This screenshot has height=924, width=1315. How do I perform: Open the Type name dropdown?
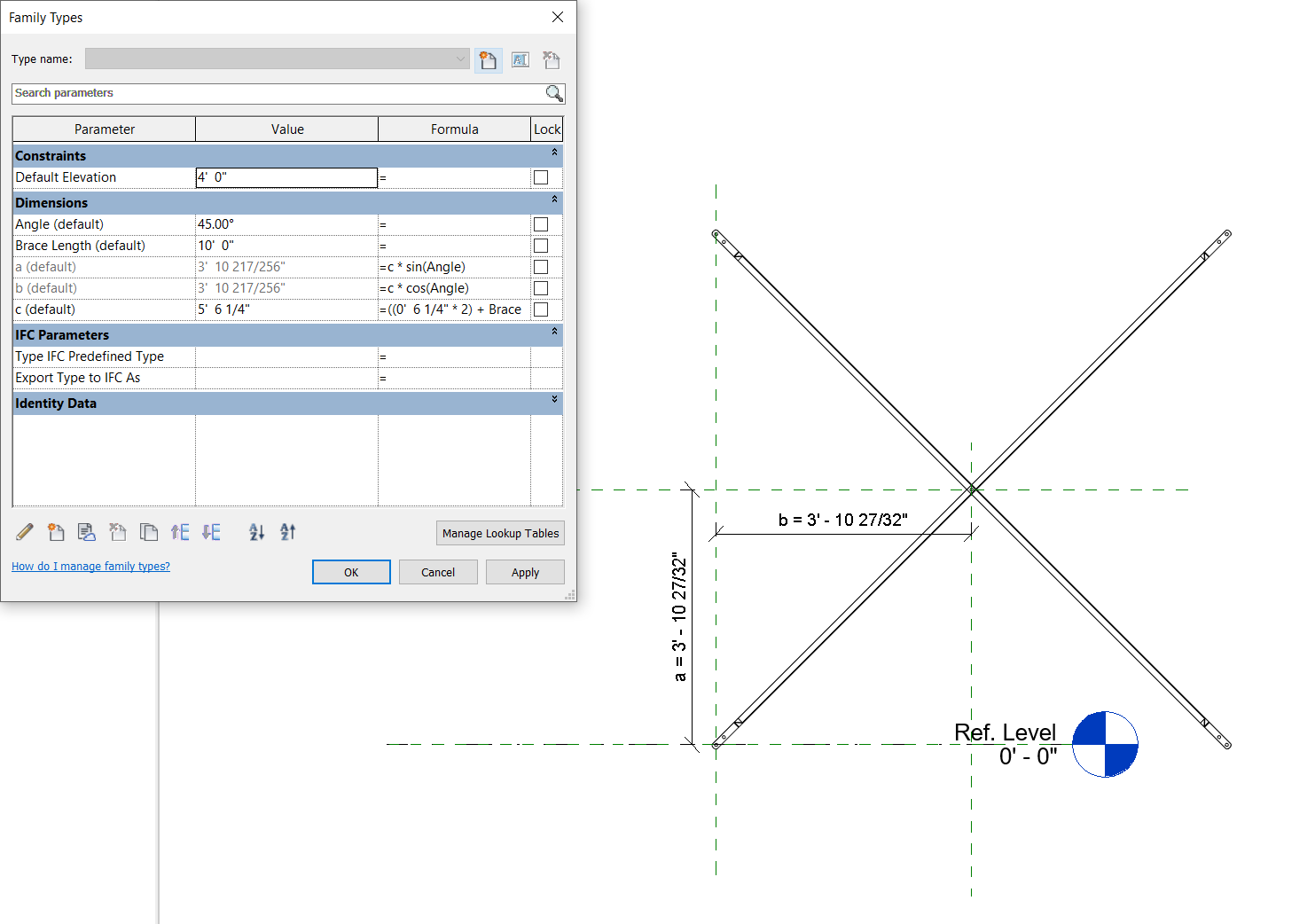pyautogui.click(x=461, y=59)
